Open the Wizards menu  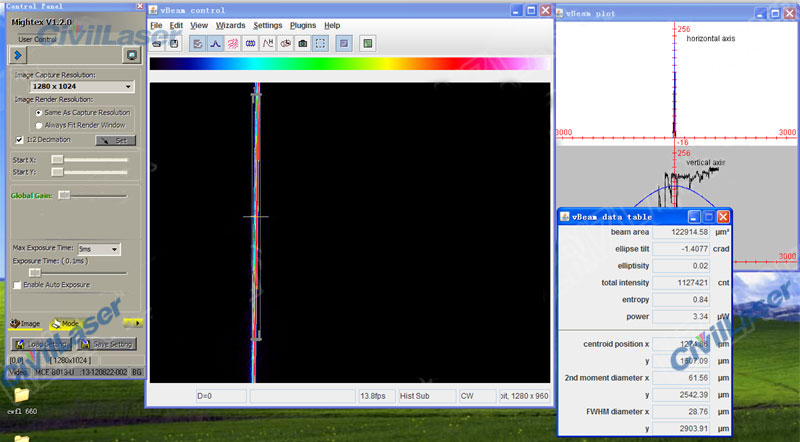[230, 24]
